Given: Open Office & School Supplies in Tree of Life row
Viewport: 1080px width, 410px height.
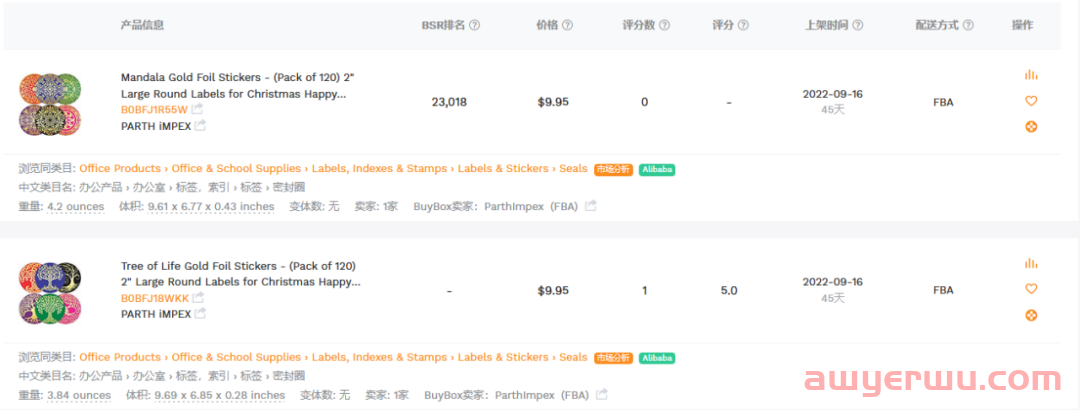Looking at the screenshot, I should pyautogui.click(x=236, y=358).
